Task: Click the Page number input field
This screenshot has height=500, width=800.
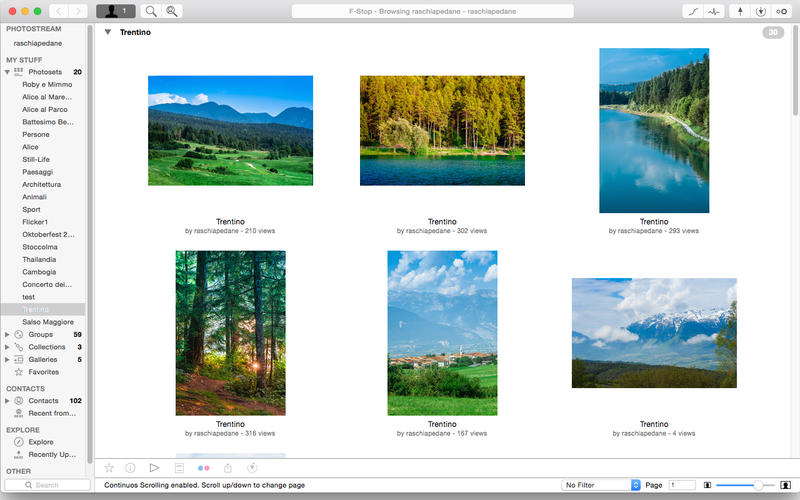Action: click(681, 485)
